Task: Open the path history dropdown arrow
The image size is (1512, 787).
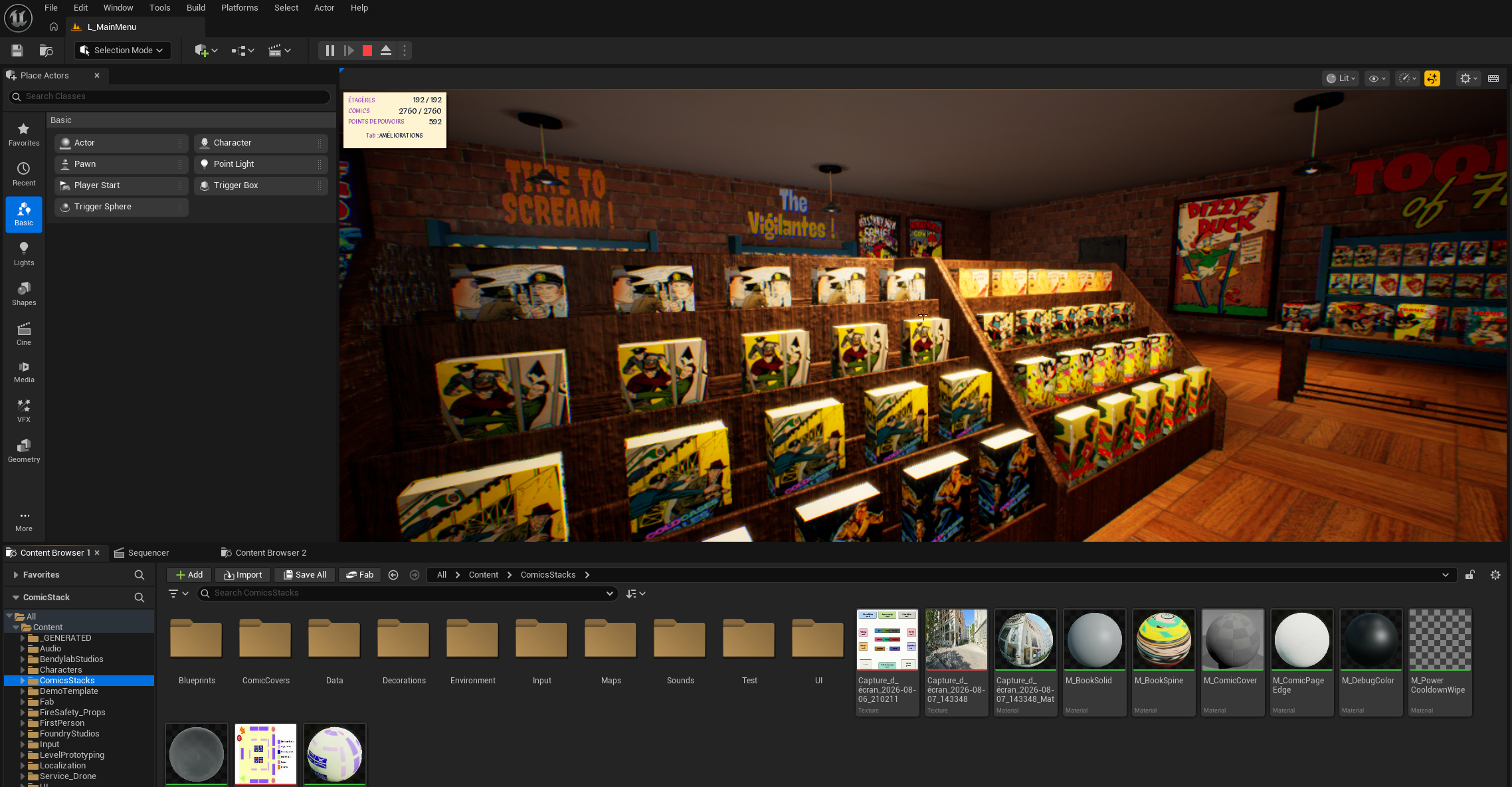Action: (1446, 575)
